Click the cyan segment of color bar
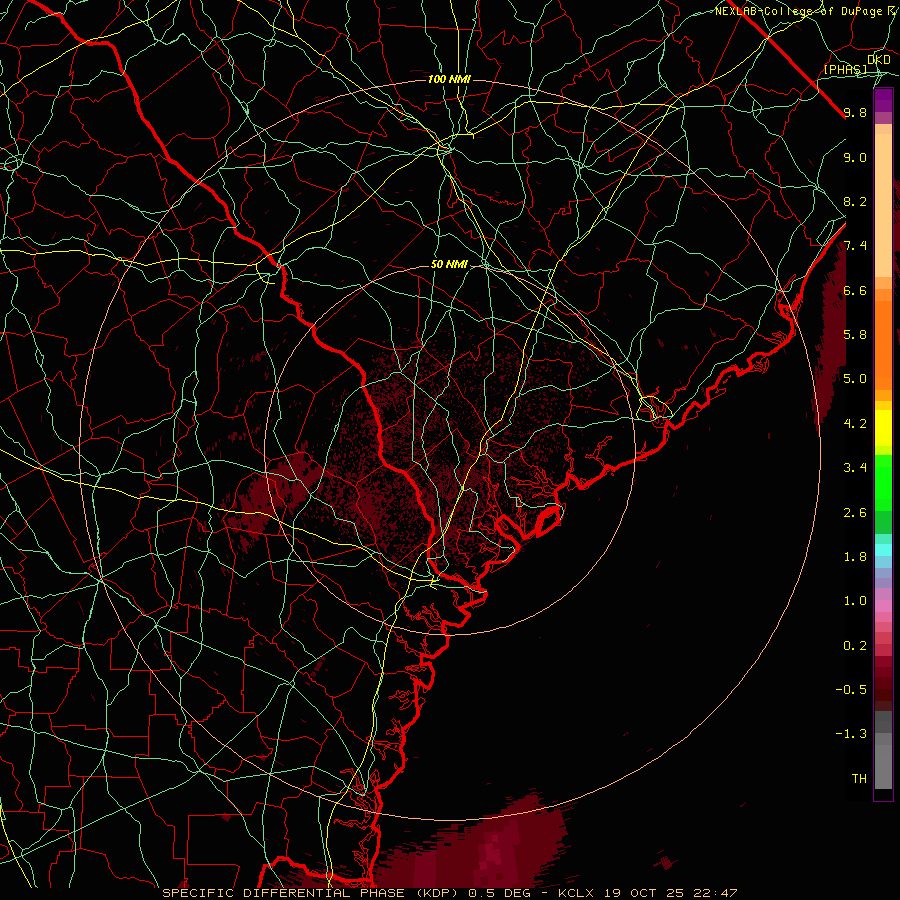 883,550
